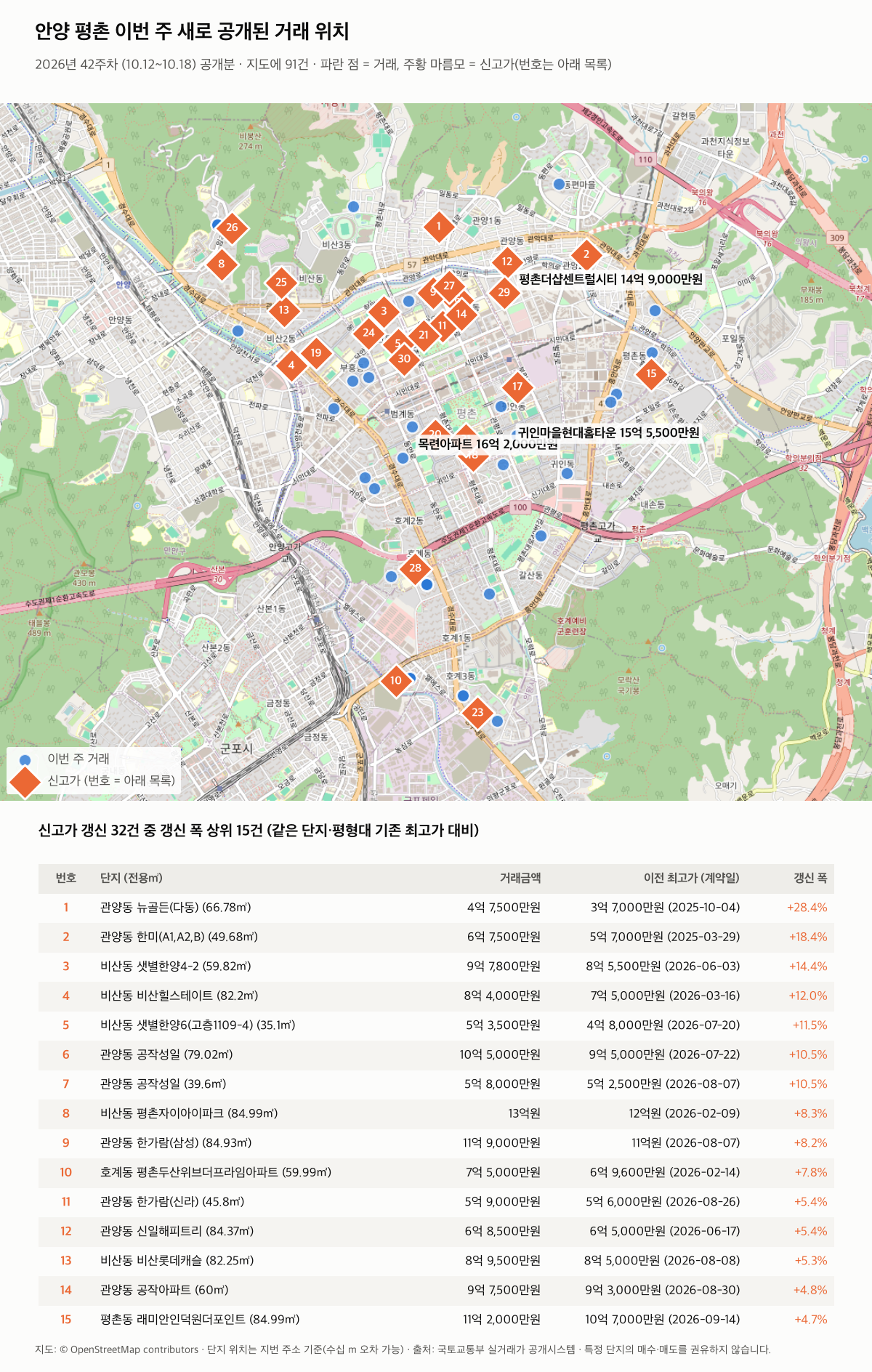Select map diamond marker number 10
Image resolution: width=872 pixels, height=1372 pixels.
[x=395, y=681]
